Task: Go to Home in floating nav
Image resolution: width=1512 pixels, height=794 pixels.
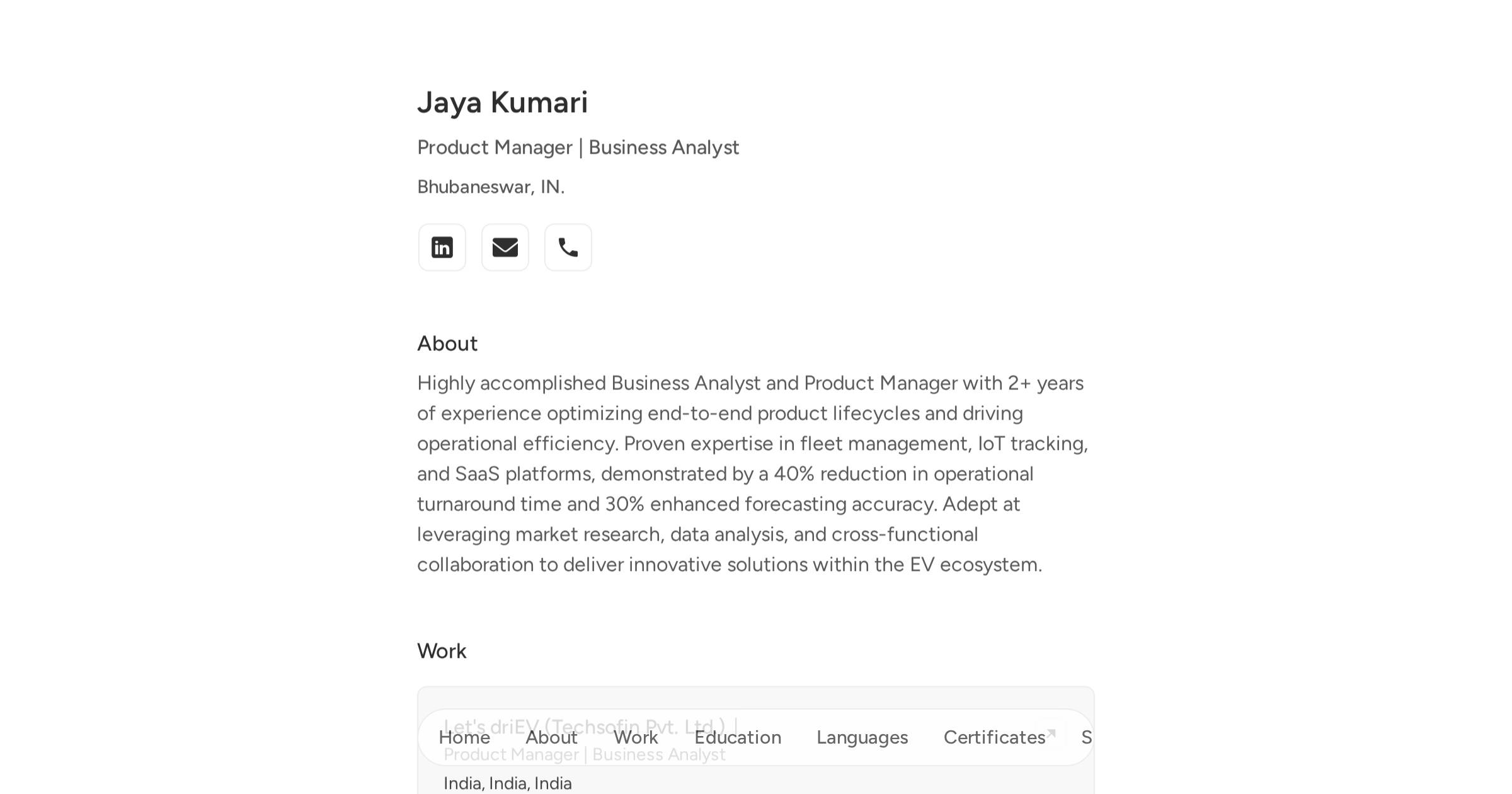Action: point(464,737)
